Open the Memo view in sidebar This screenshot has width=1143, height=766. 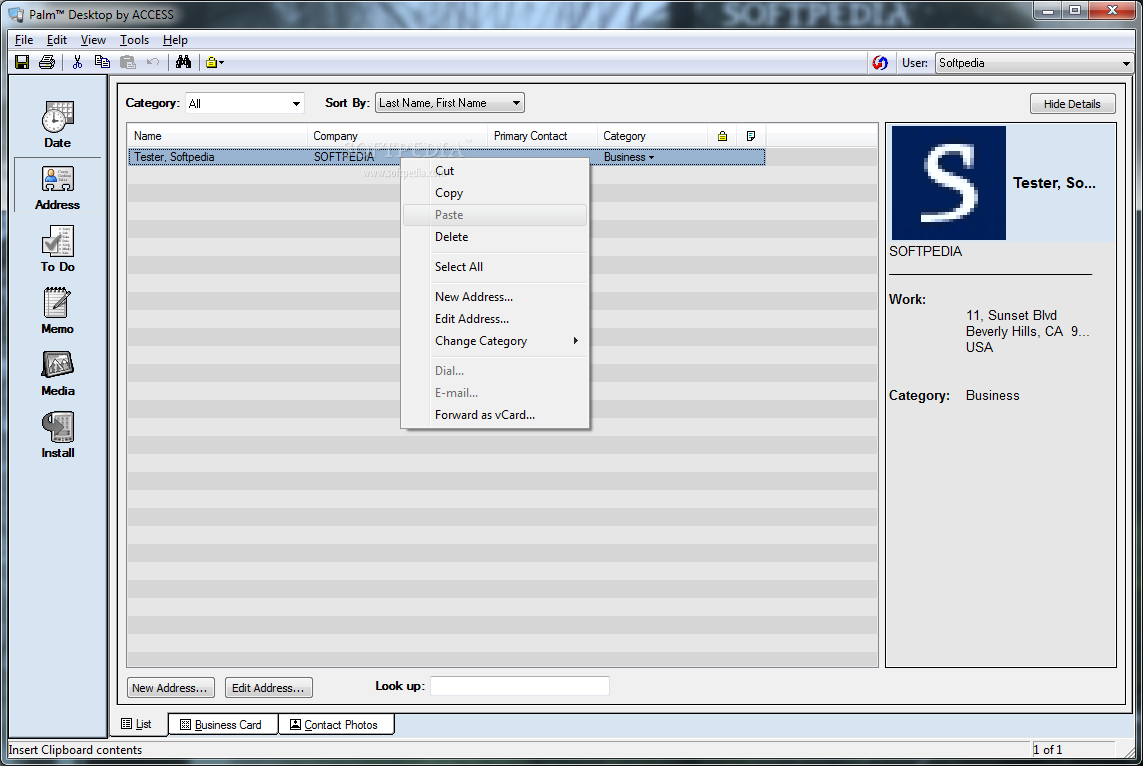click(x=58, y=311)
